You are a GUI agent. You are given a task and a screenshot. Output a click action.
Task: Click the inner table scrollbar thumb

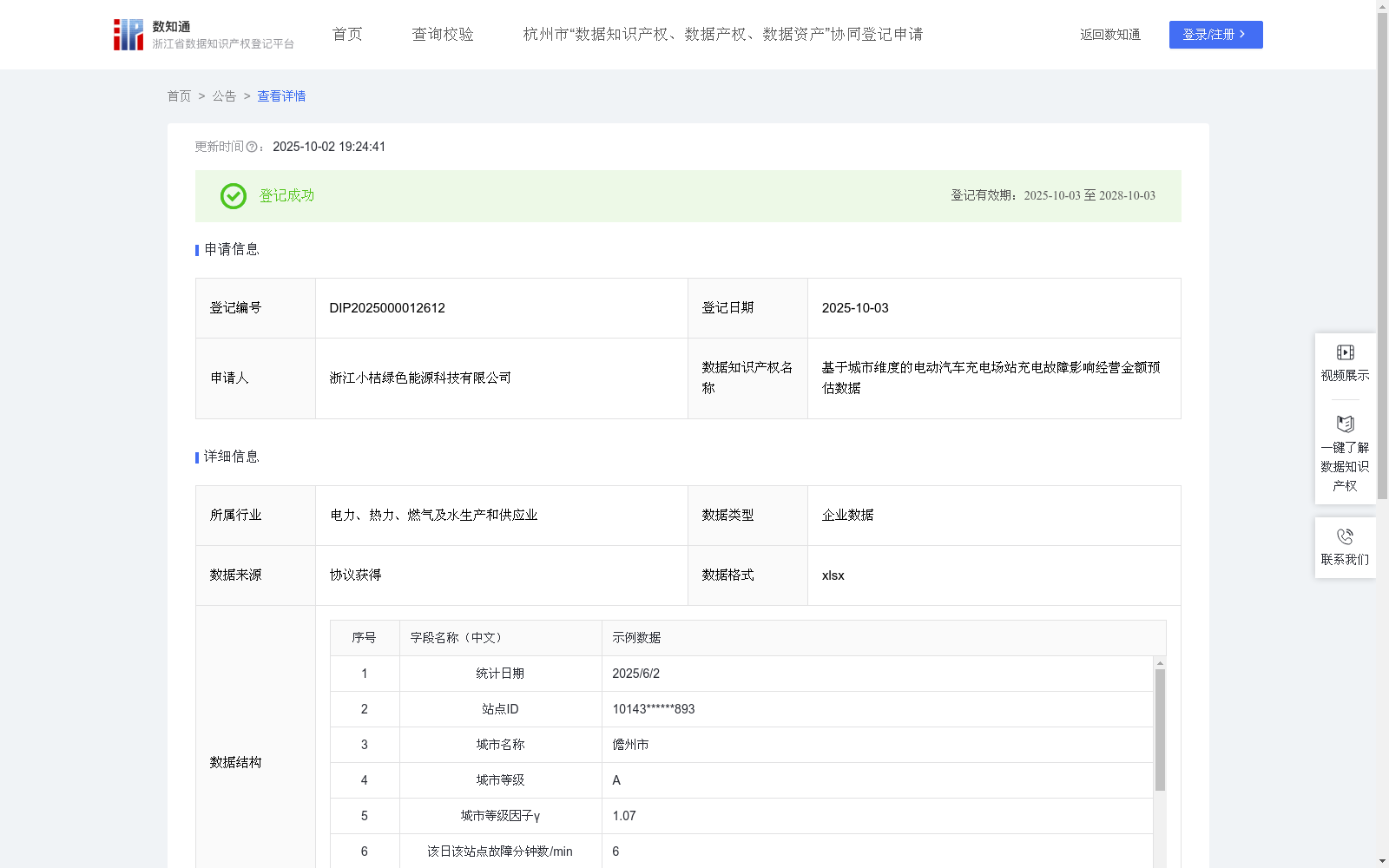coord(1160,730)
